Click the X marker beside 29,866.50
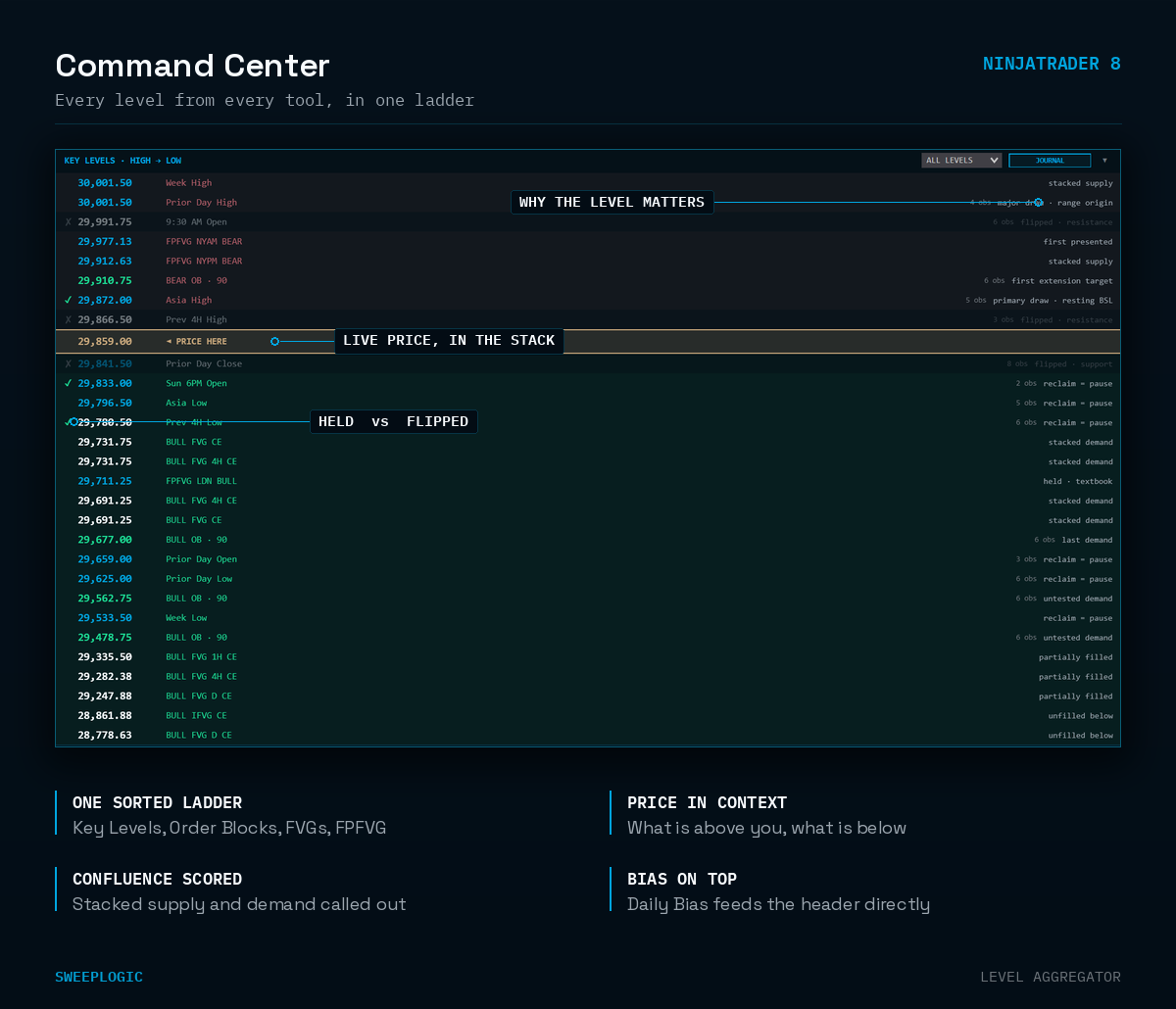Screen dimensions: 1176x1009 click(x=69, y=320)
